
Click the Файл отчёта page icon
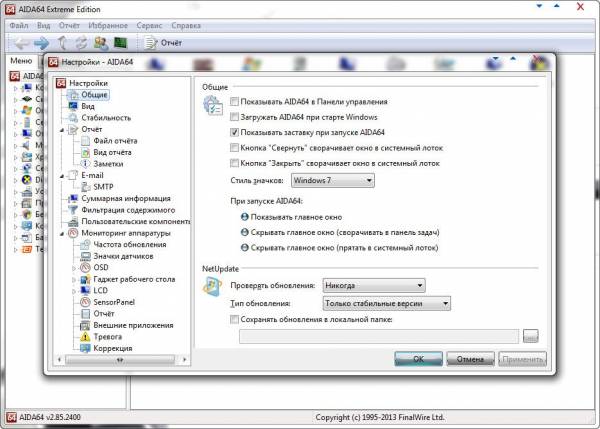tap(85, 141)
